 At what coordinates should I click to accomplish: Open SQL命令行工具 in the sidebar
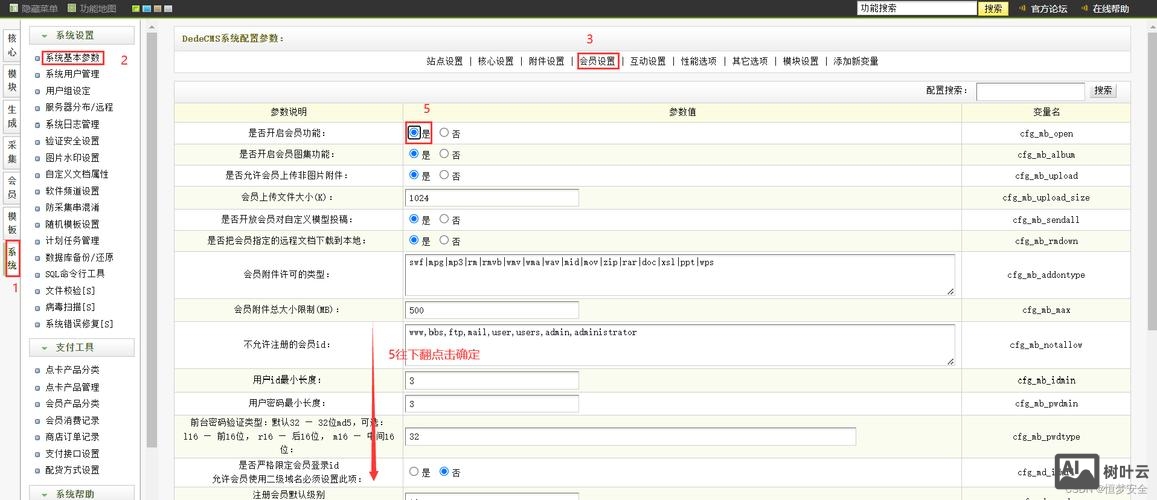[x=75, y=274]
